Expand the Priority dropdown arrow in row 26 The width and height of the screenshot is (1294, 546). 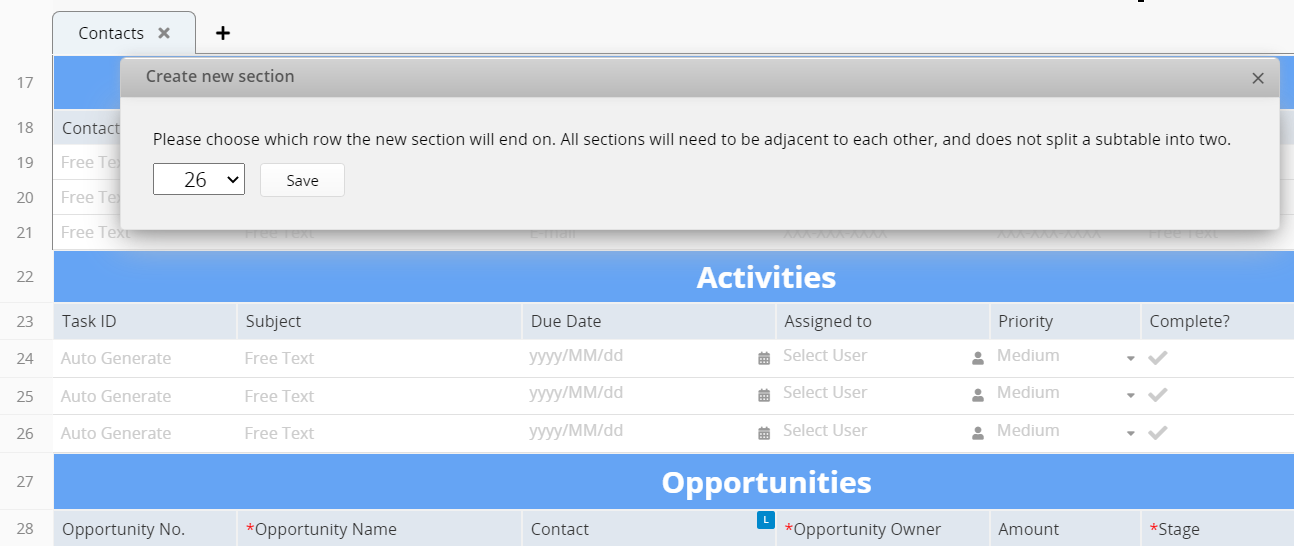1130,434
